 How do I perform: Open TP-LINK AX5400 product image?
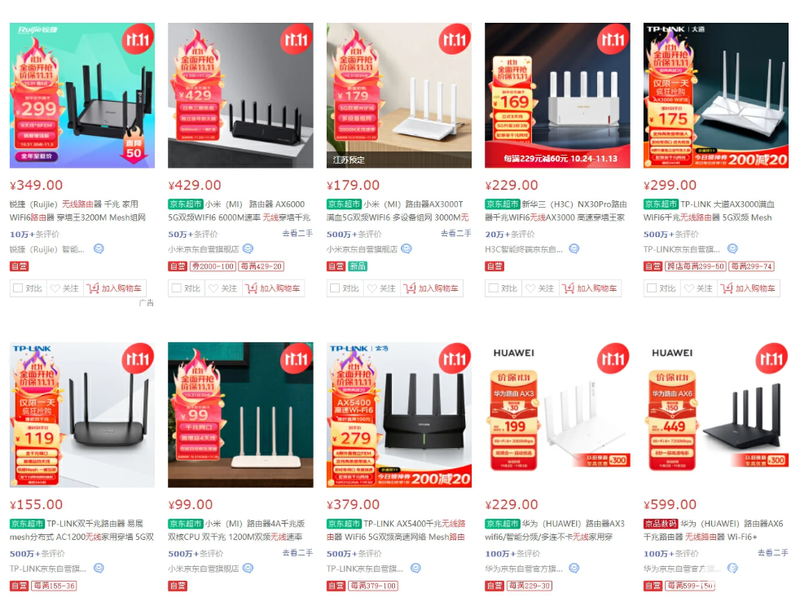click(x=399, y=415)
